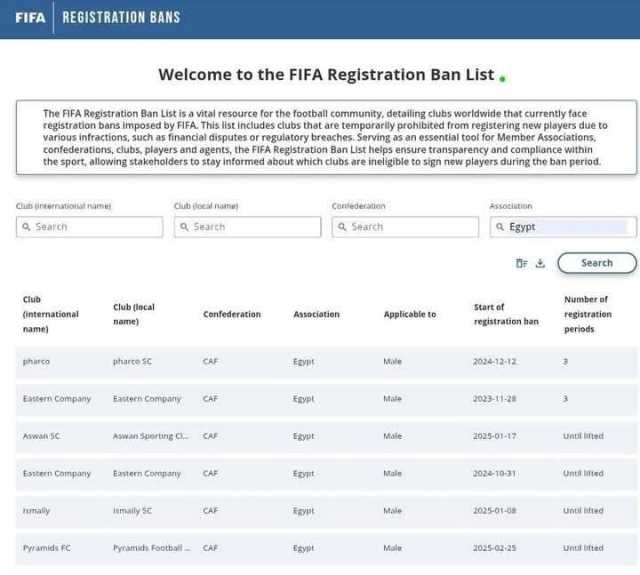Viewport: 640px width, 575px height.
Task: Download the ban list via download icon
Action: point(540,263)
